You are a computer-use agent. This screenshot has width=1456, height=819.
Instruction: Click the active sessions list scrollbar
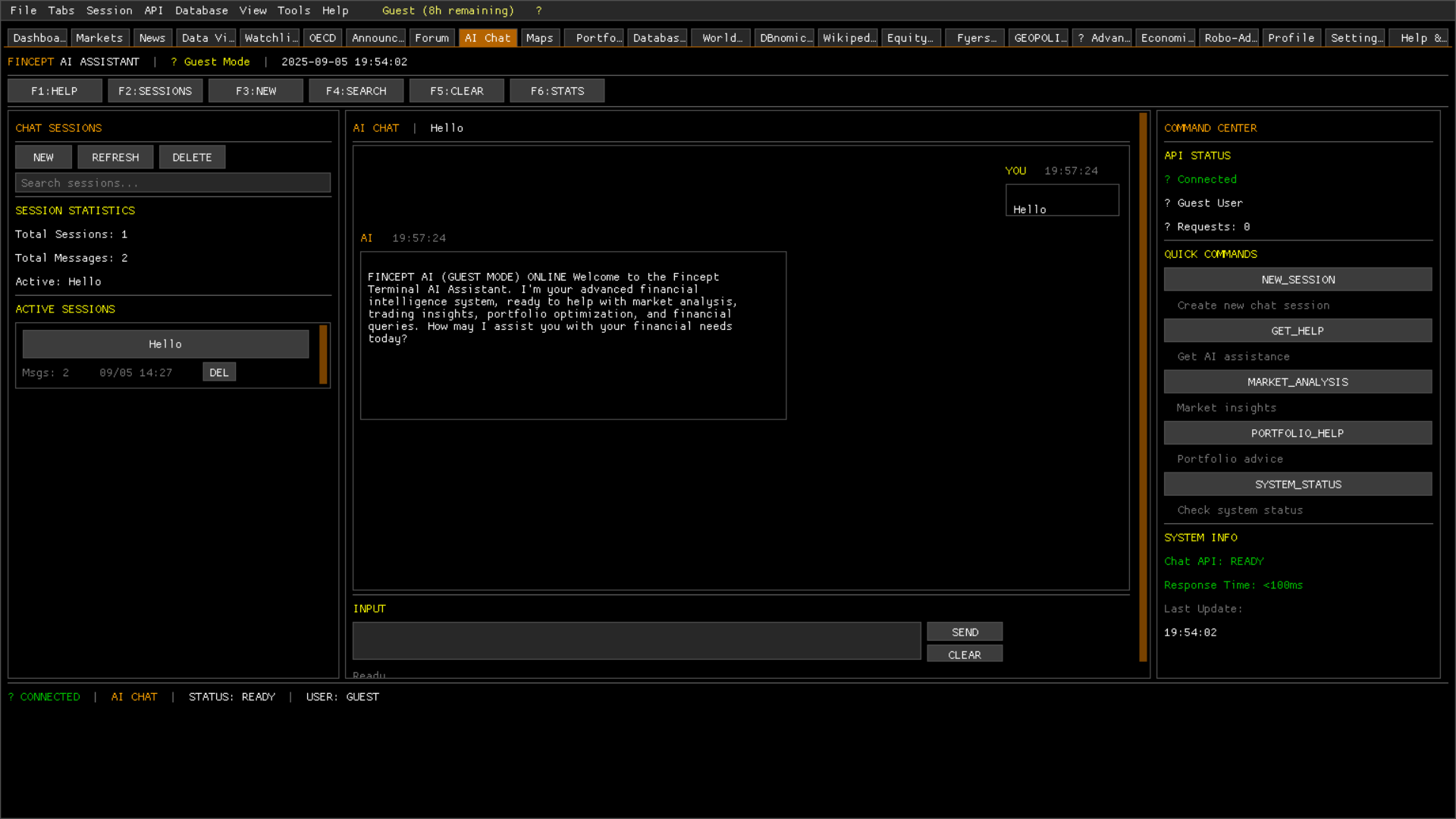pos(323,354)
